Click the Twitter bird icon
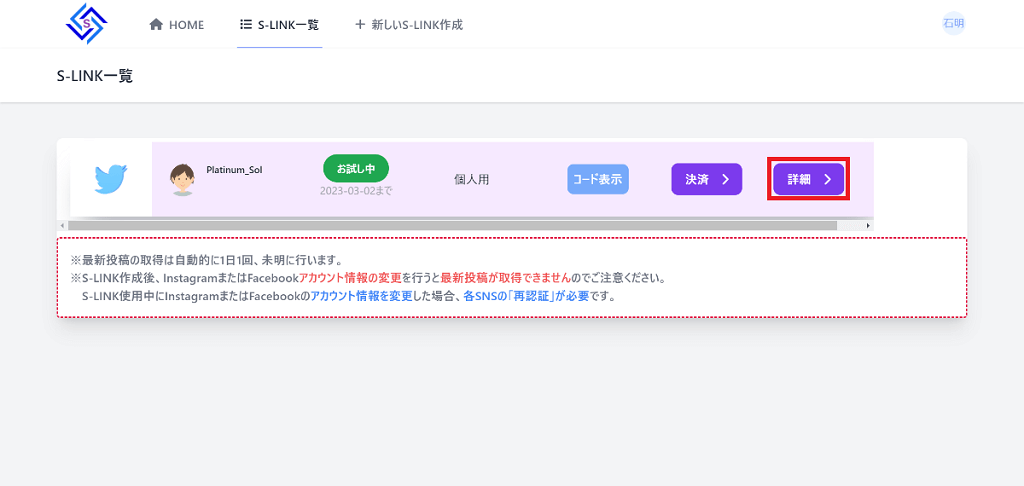This screenshot has width=1024, height=486. point(111,179)
